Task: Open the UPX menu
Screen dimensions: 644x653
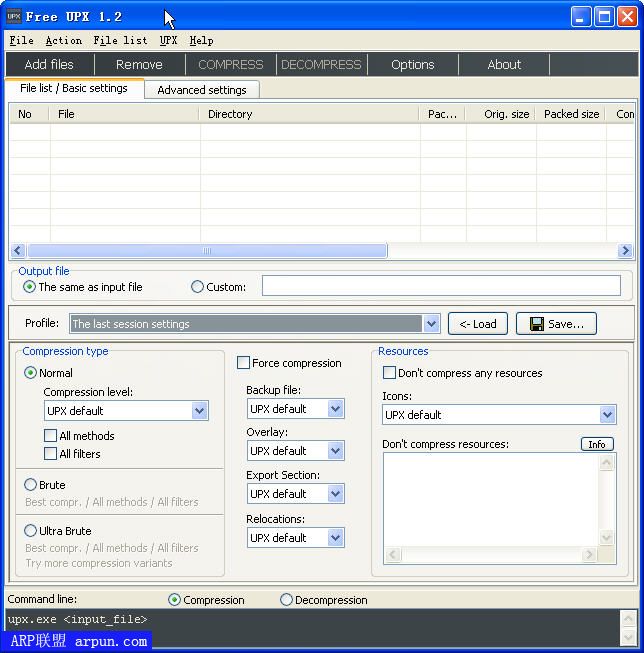Action: 169,40
